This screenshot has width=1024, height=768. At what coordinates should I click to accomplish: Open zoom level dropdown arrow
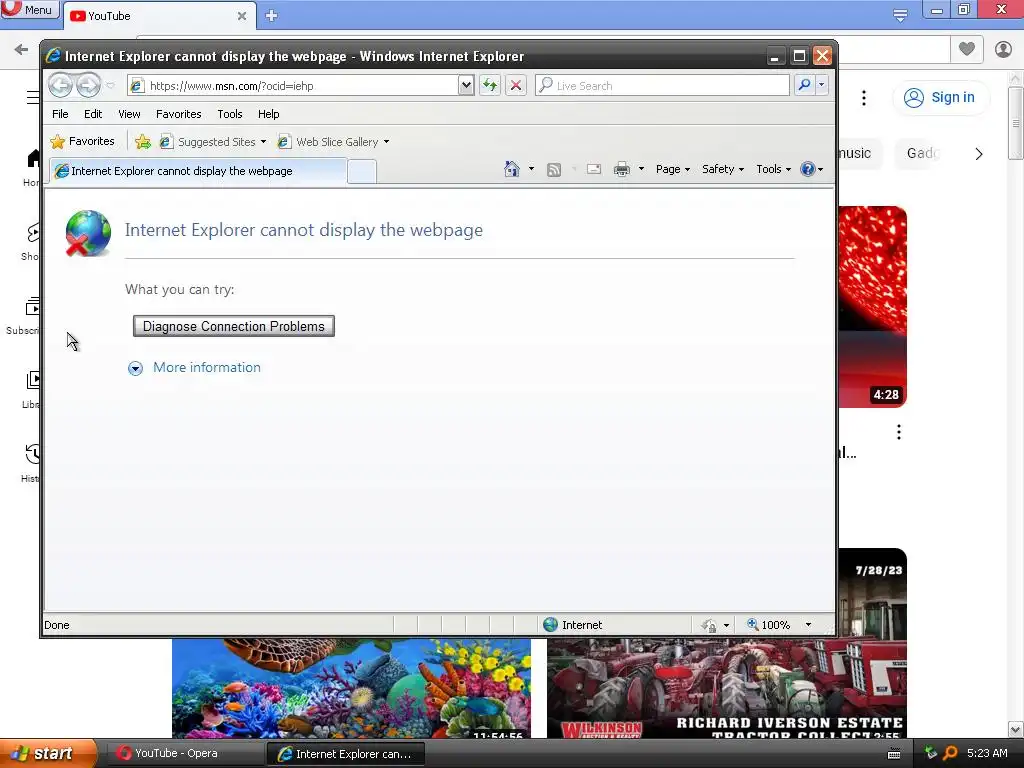[x=808, y=625]
